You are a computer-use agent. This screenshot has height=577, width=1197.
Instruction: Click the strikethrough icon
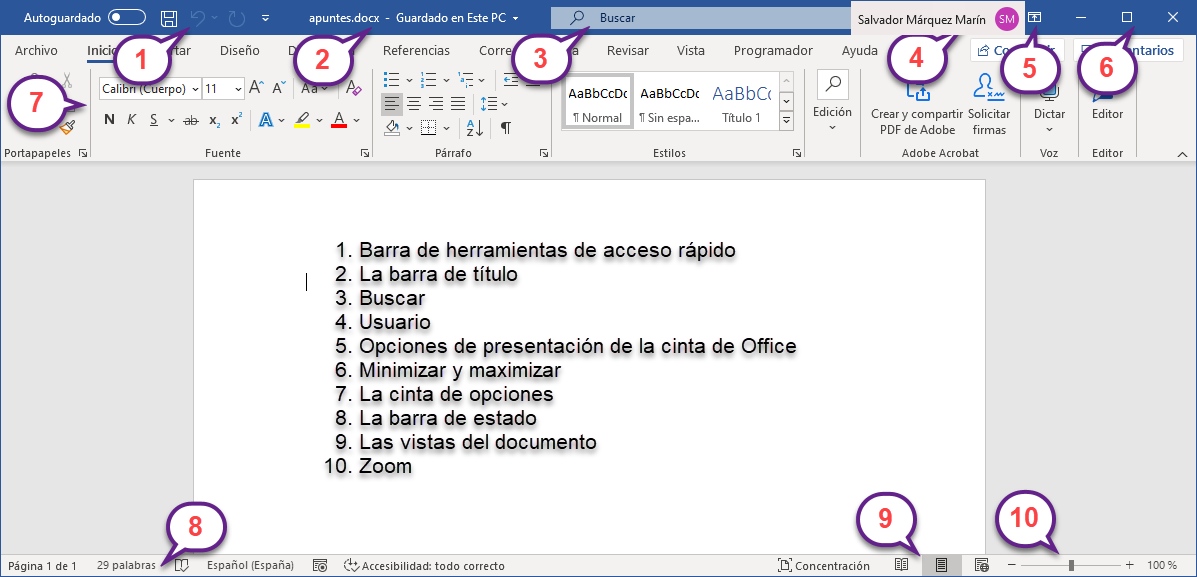point(190,121)
